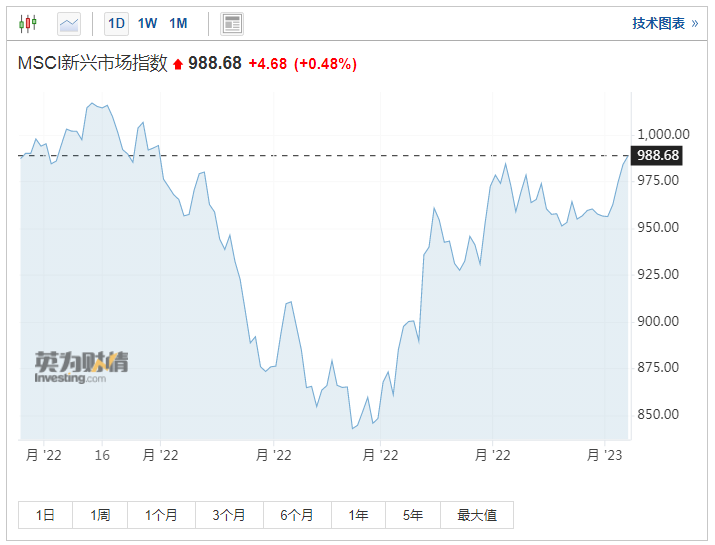Switch to candlestick chart type
The image size is (715, 545).
pyautogui.click(x=28, y=23)
